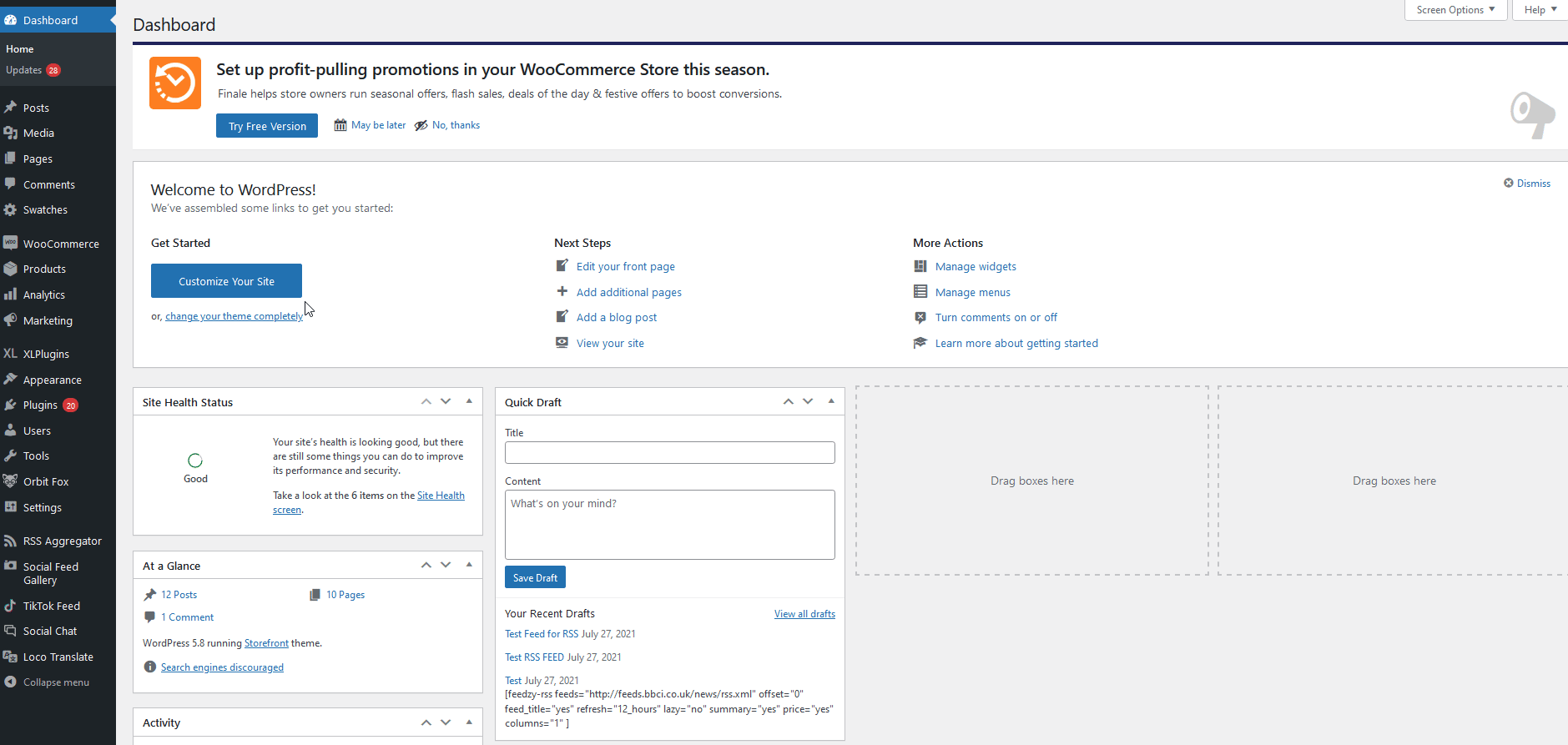Click Turn comments on or off link
The image size is (1568, 745).
[996, 317]
